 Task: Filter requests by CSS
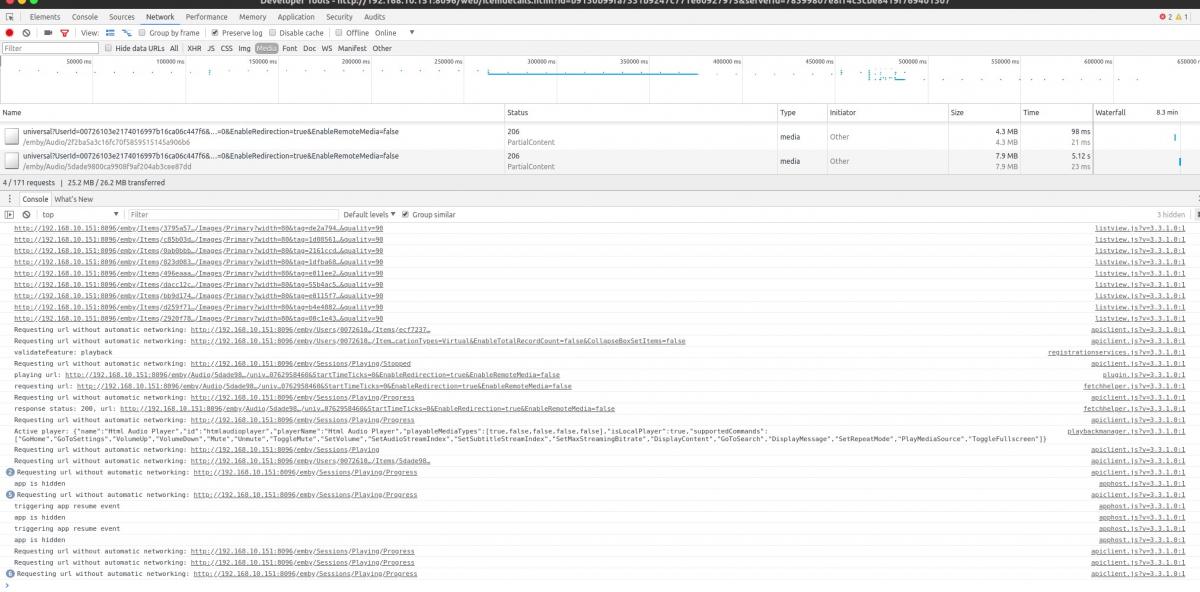[227, 48]
